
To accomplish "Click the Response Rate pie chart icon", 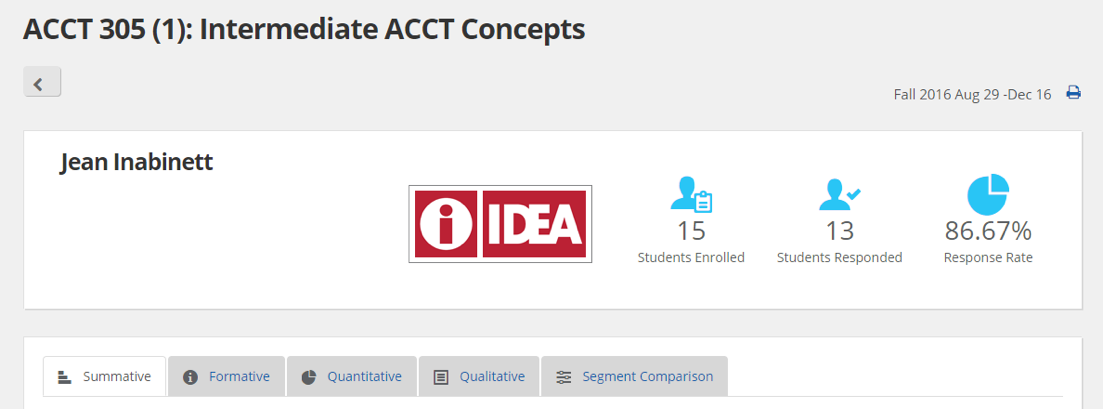I will [x=988, y=194].
